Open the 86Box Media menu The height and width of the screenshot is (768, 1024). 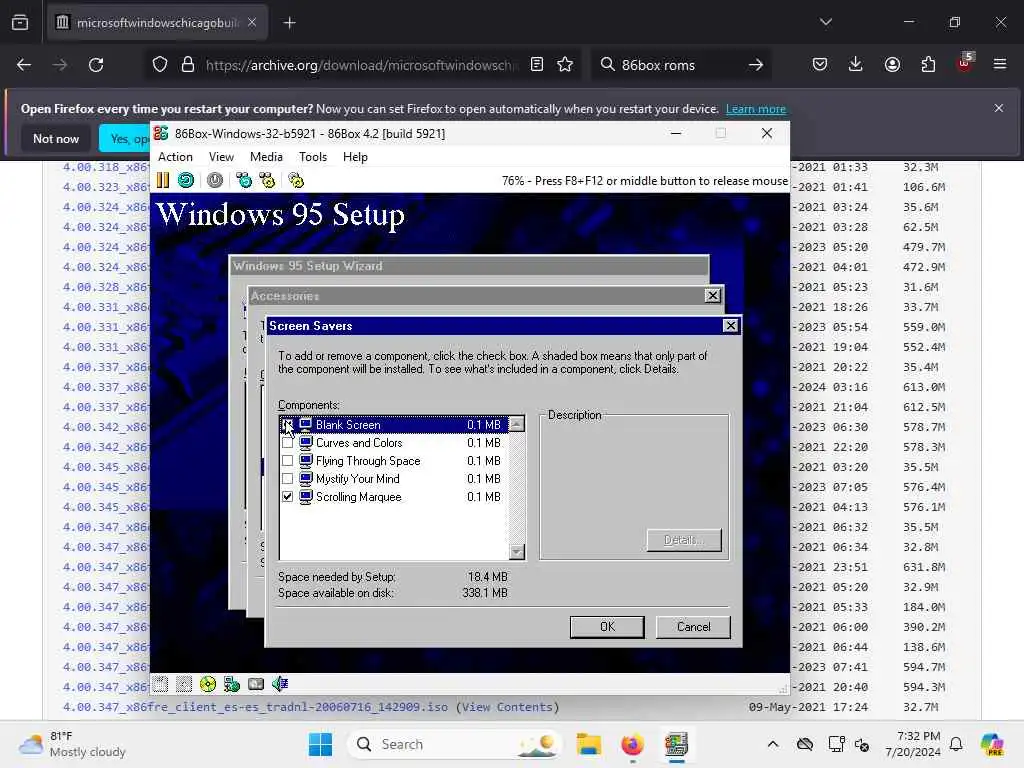click(x=266, y=157)
